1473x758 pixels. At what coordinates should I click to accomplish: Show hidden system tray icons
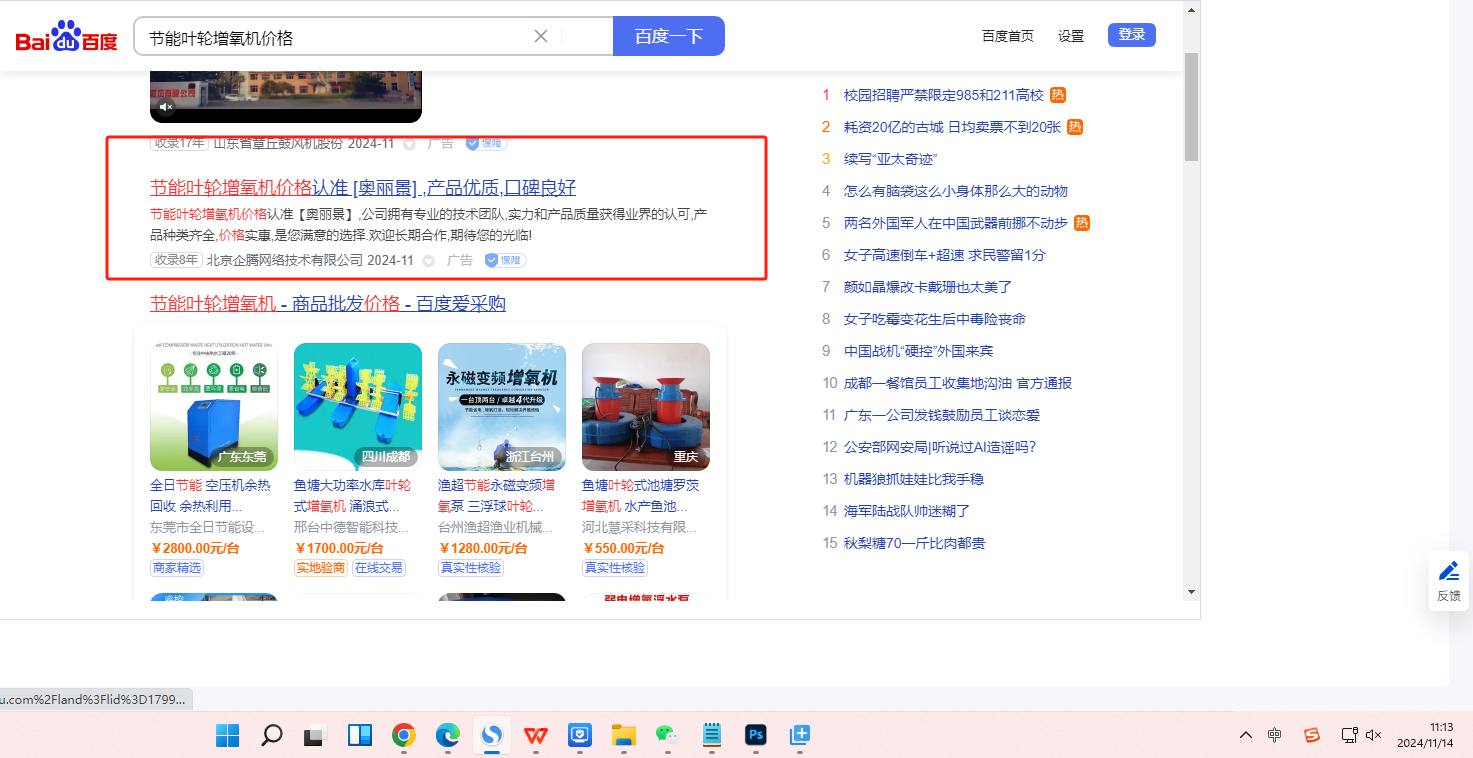pyautogui.click(x=1246, y=735)
